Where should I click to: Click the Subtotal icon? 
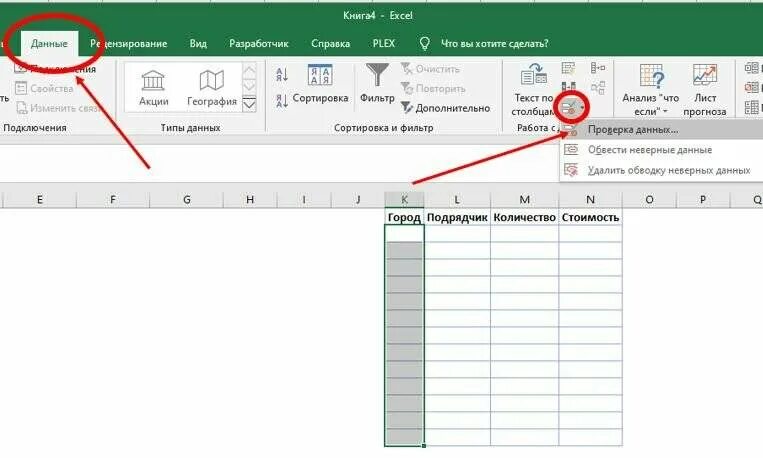tap(751, 107)
